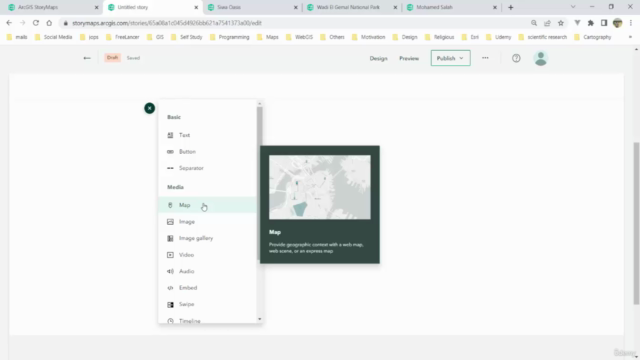This screenshot has width=640, height=360.
Task: Go forward in browser history
Action: [x=22, y=23]
